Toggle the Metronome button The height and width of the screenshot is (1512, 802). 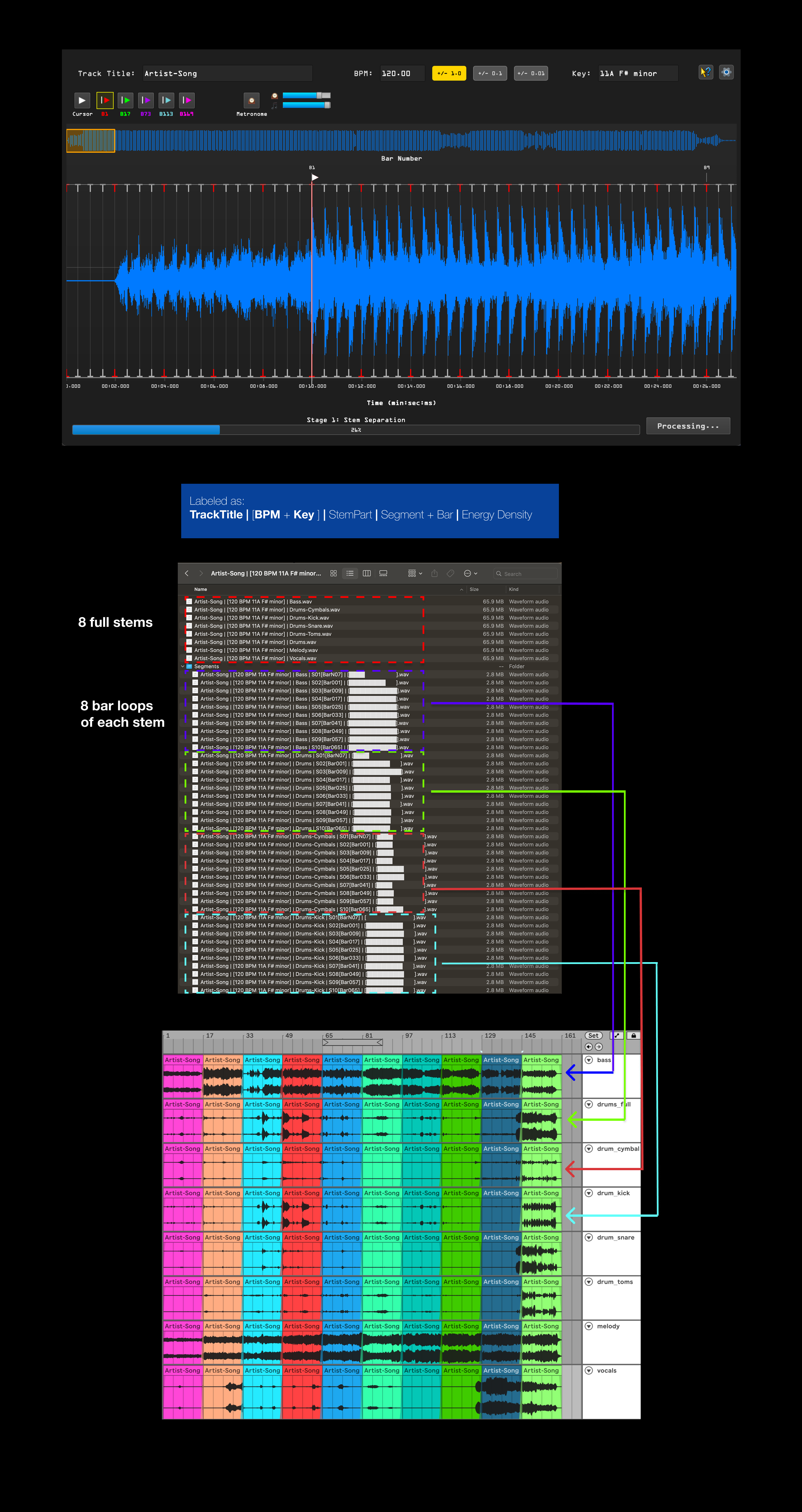tap(251, 100)
